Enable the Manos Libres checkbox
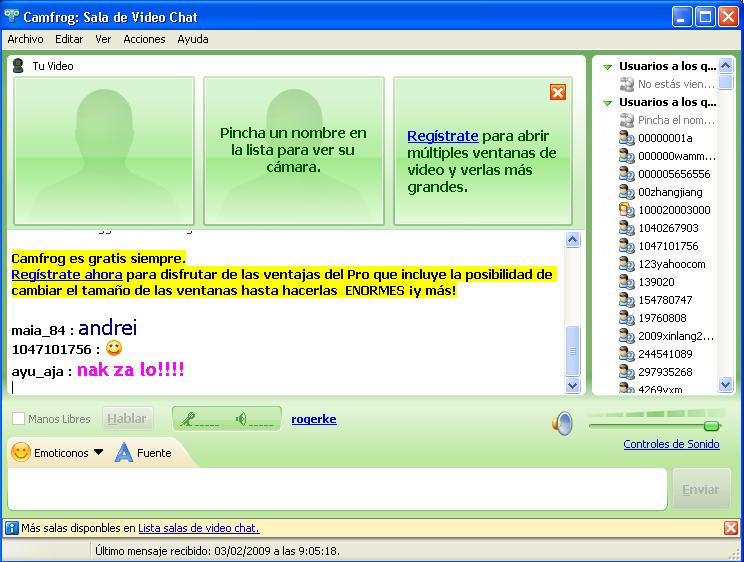Viewport: 744px width, 562px height. [18, 419]
